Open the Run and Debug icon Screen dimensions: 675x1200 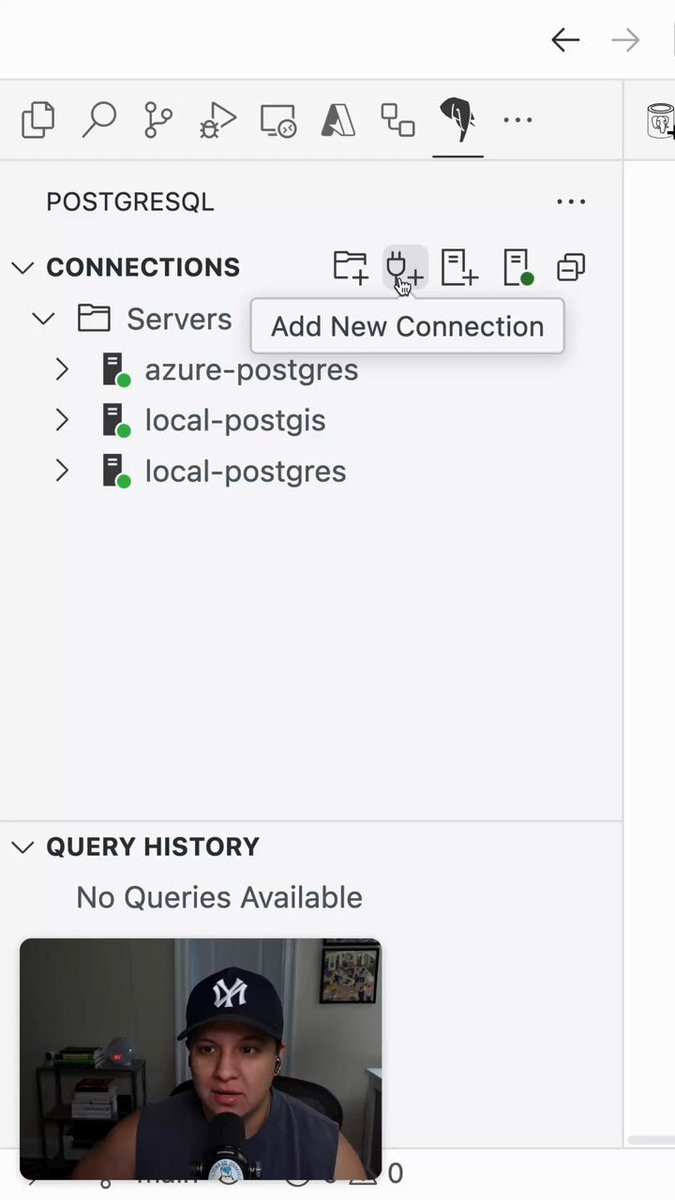218,120
